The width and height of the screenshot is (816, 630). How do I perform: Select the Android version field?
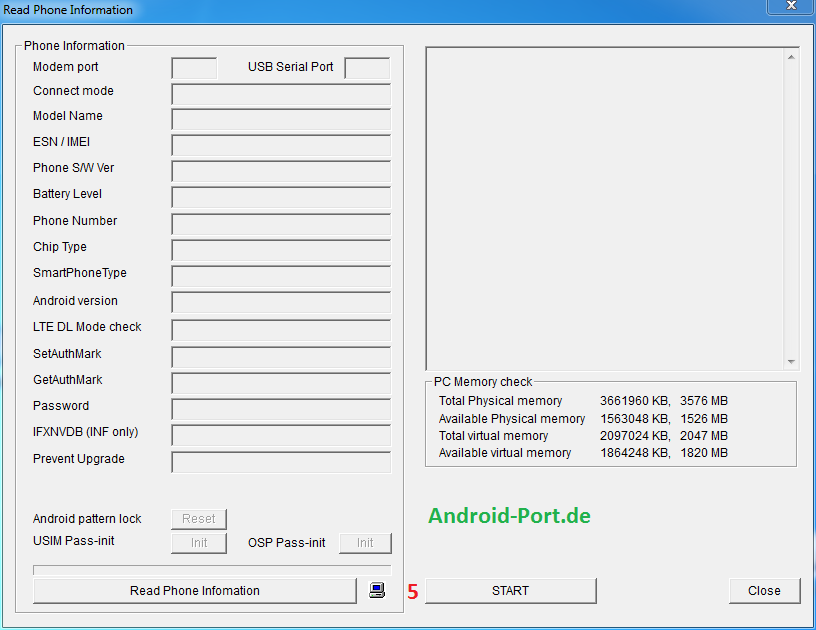[281, 303]
